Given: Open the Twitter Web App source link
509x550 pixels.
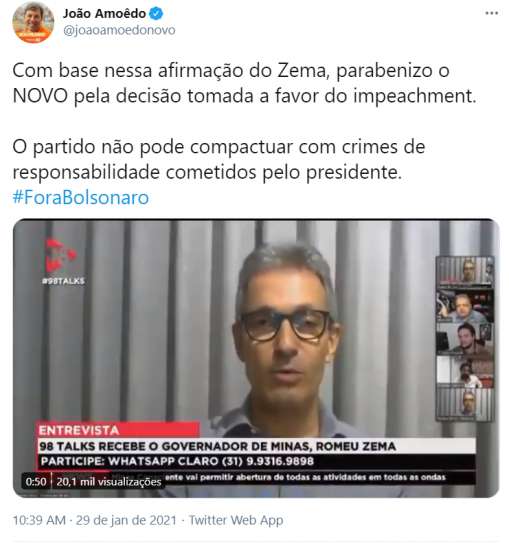Looking at the screenshot, I should (236, 520).
